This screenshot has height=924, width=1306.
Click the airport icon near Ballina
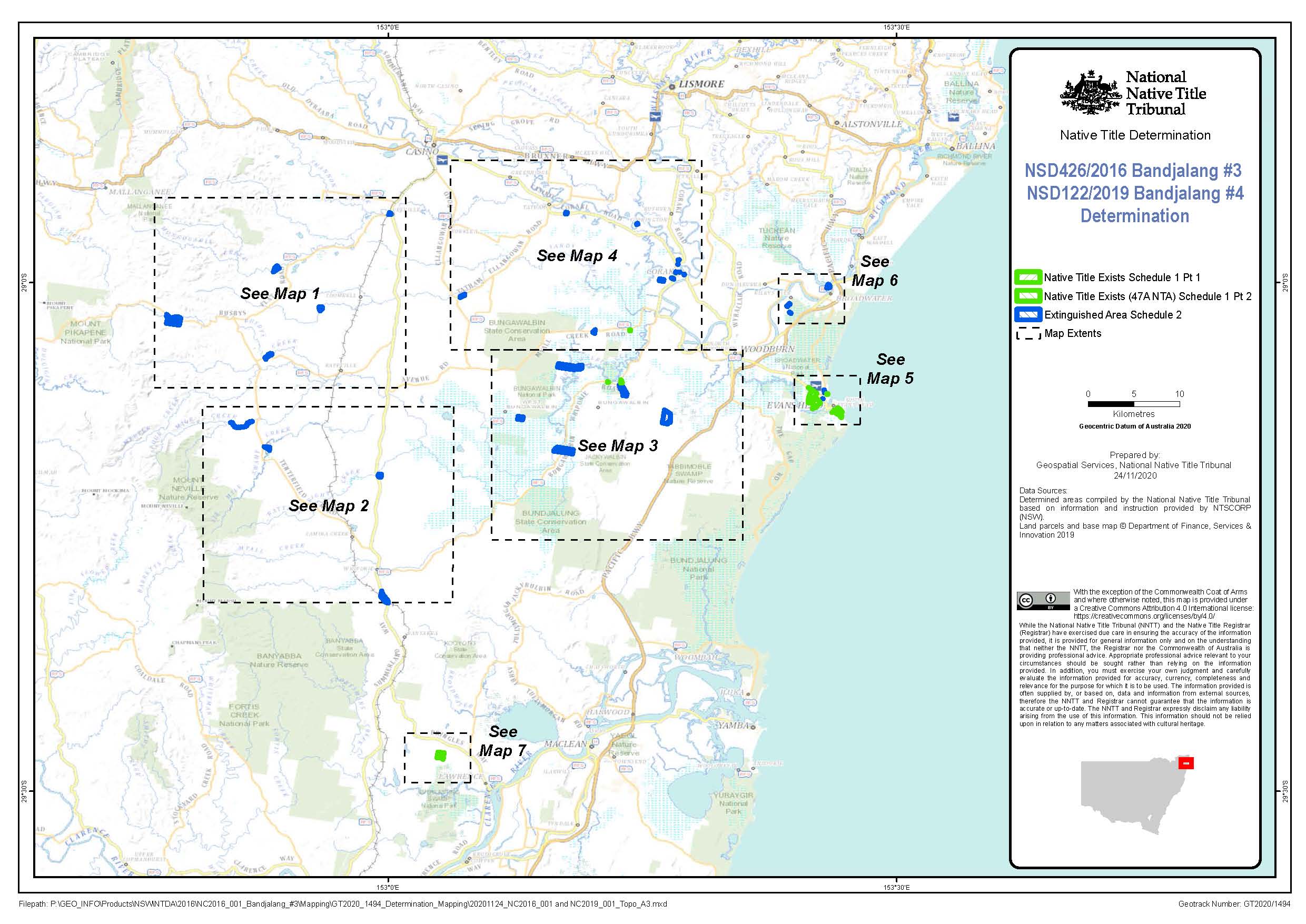(953, 117)
